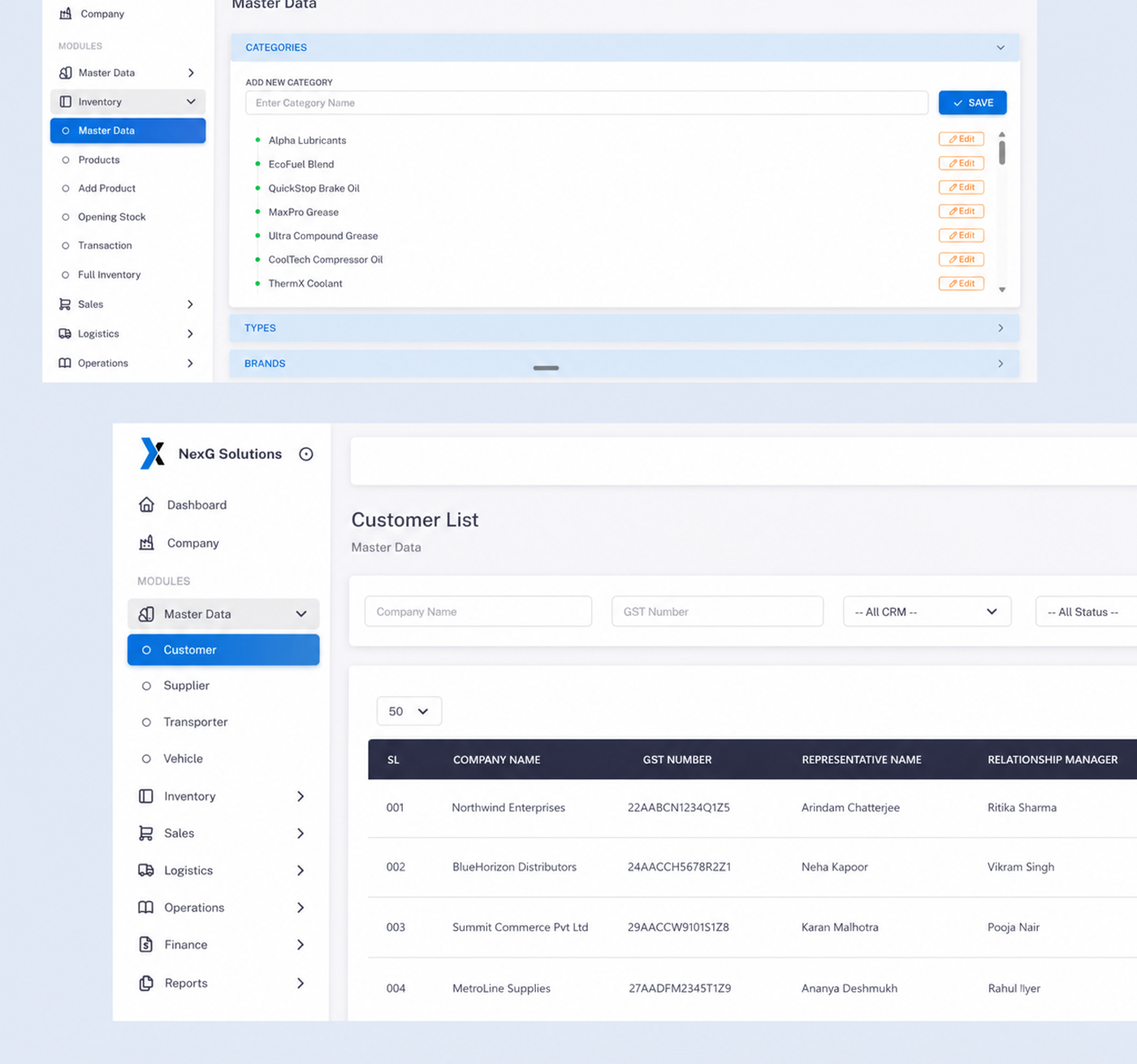Click the Logistics truck icon in lower sidebar
This screenshot has height=1064, width=1137.
[x=146, y=870]
